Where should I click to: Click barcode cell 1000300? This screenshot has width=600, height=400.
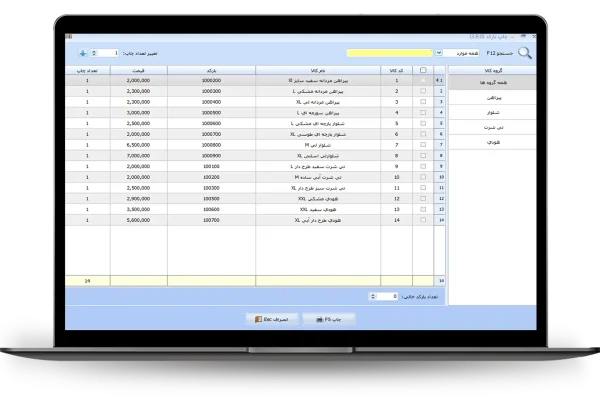pyautogui.click(x=211, y=91)
